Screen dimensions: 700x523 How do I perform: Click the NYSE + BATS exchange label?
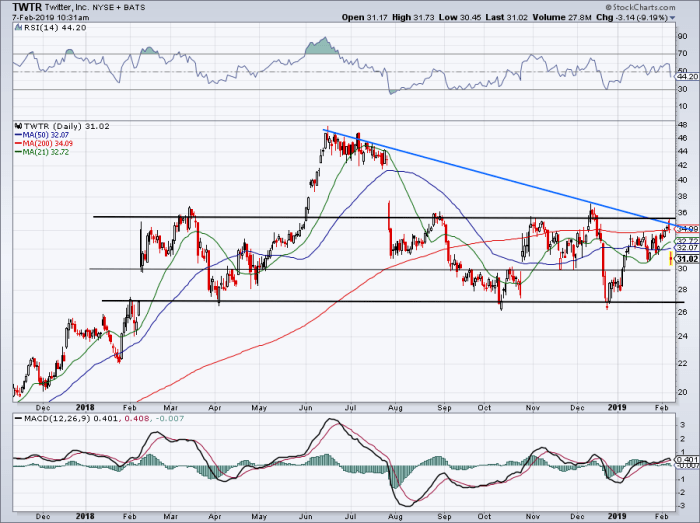117,8
